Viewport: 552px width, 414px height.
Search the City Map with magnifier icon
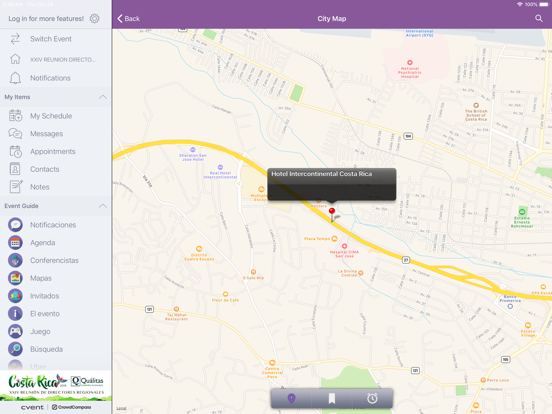click(539, 18)
